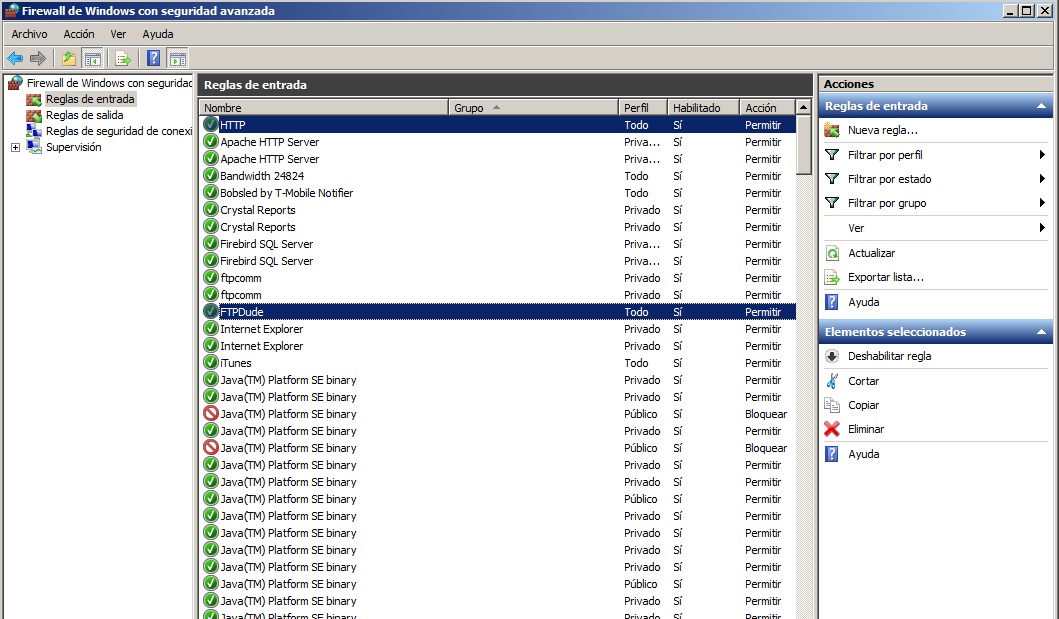
Task: Select Reglas de entrada in the tree
Action: click(90, 99)
